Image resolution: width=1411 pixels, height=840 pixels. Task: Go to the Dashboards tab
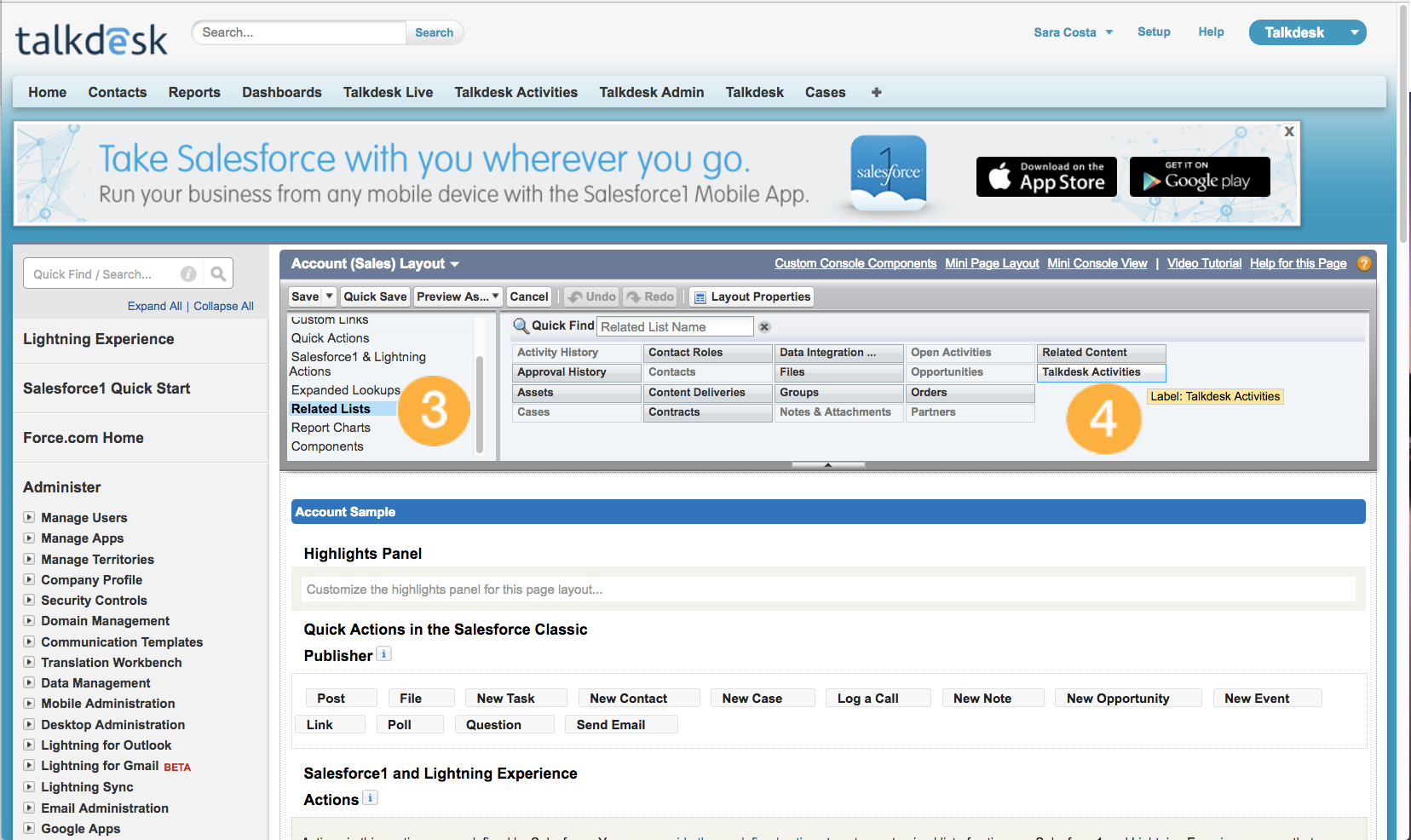pos(282,92)
